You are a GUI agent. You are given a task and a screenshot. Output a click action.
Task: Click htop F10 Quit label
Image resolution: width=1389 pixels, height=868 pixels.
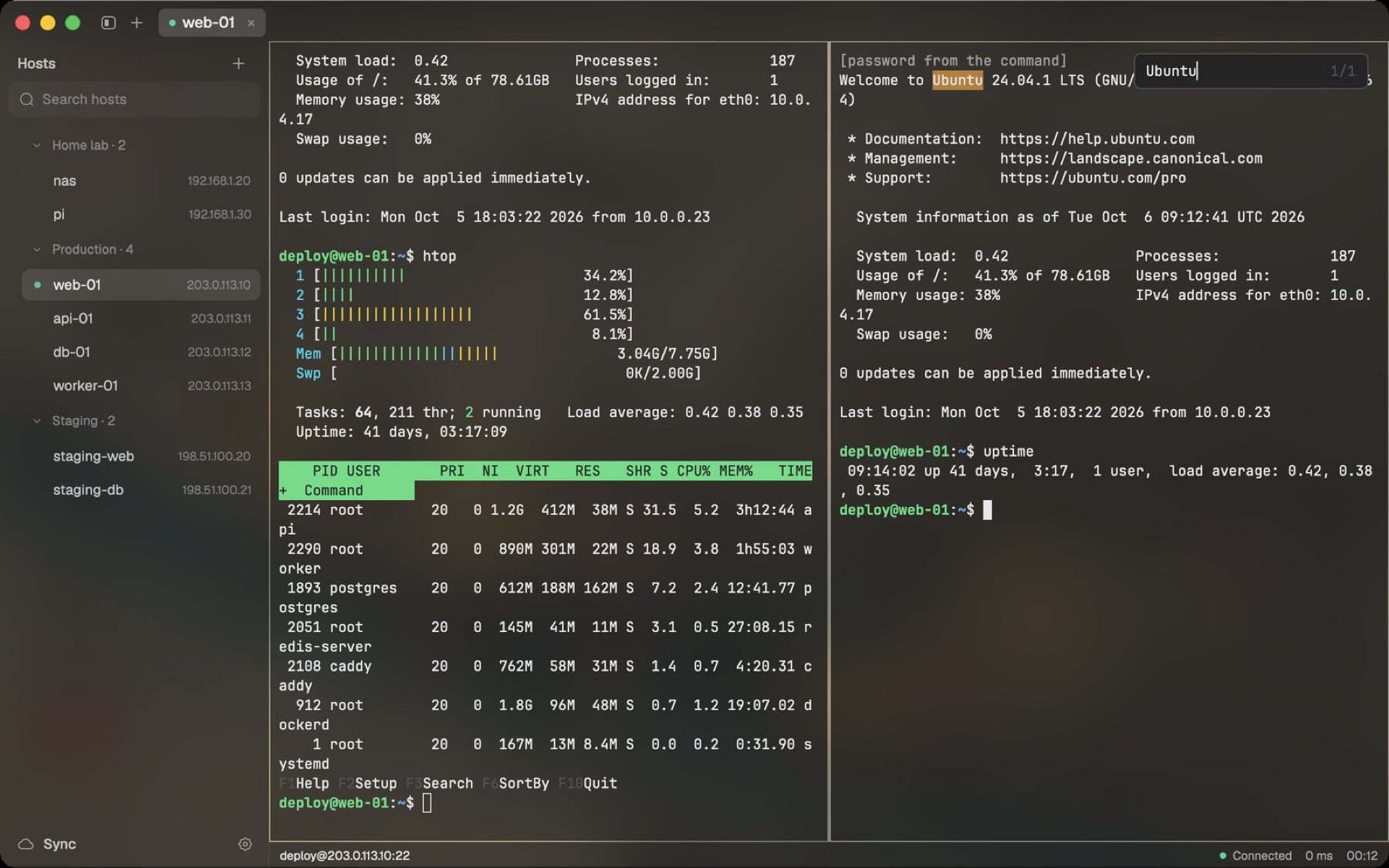[x=587, y=783]
